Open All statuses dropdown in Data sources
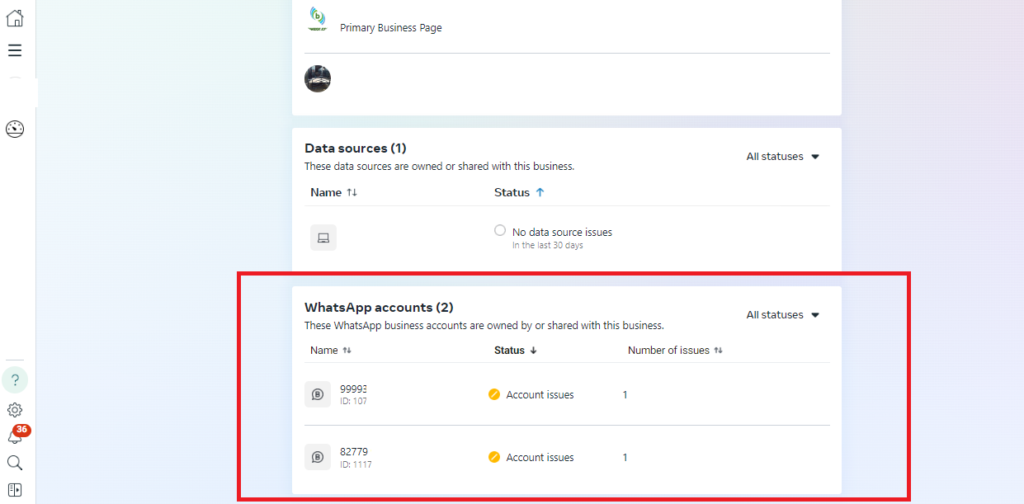1024x504 pixels. pyautogui.click(x=782, y=157)
